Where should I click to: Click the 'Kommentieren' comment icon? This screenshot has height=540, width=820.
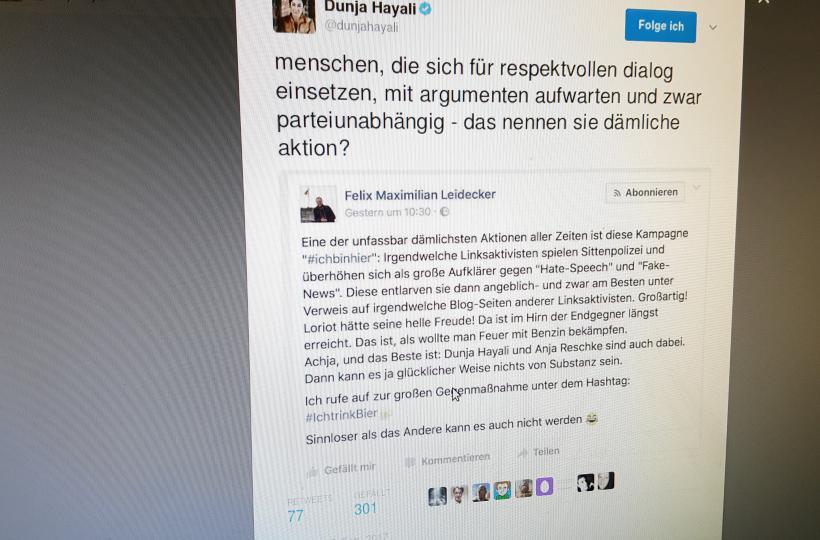point(411,462)
